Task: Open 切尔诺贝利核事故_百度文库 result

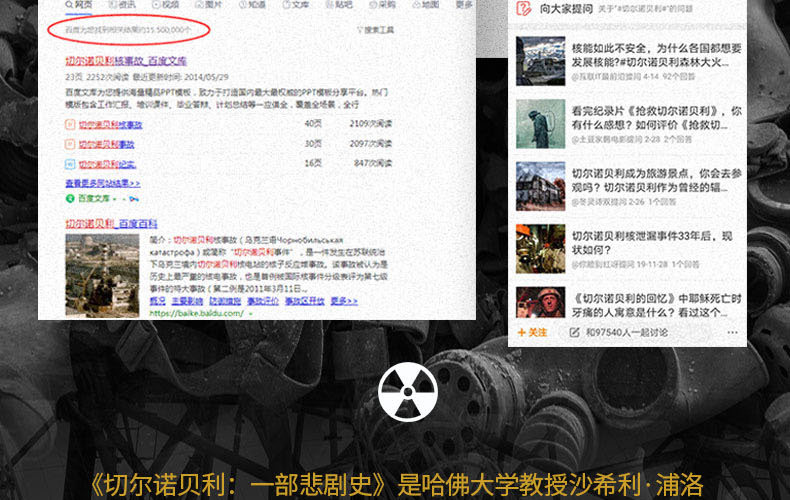Action: click(126, 61)
